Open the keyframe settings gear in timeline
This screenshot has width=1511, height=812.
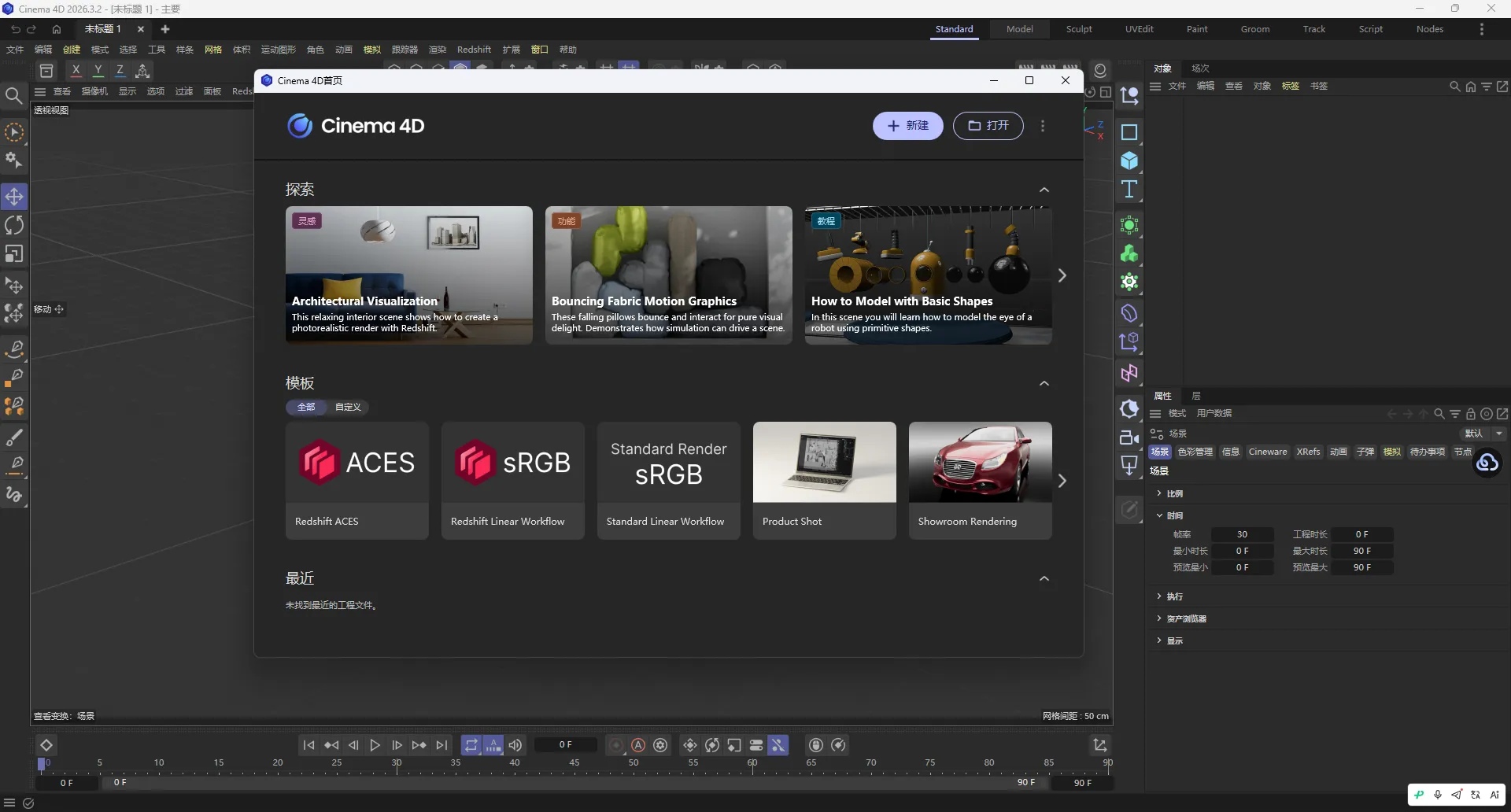coord(661,745)
